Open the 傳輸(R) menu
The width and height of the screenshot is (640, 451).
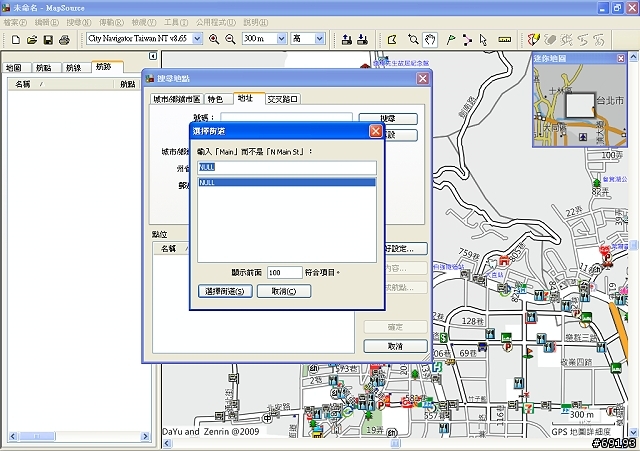(111, 22)
